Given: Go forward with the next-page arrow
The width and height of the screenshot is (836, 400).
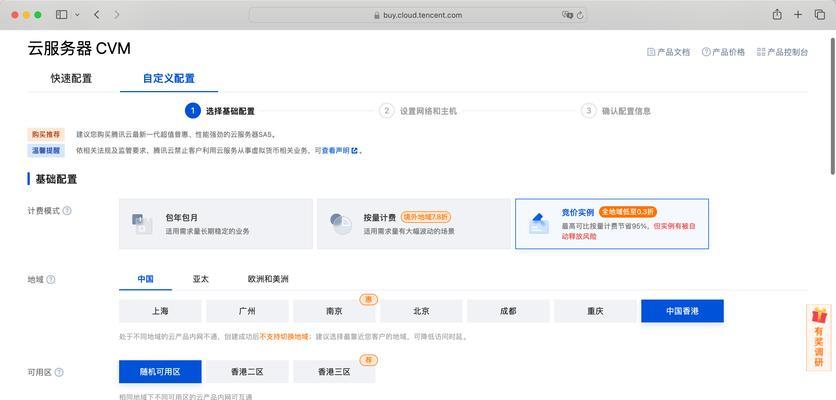Looking at the screenshot, I should click(117, 15).
